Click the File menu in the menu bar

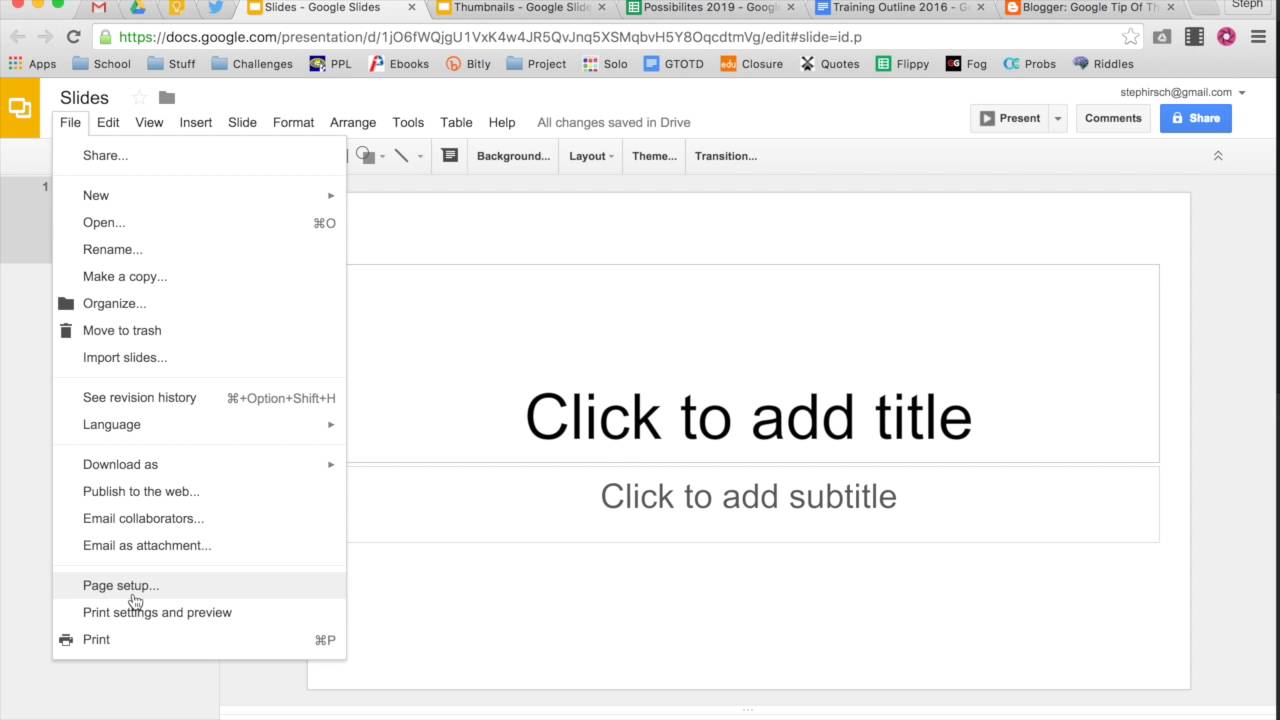pyautogui.click(x=70, y=123)
